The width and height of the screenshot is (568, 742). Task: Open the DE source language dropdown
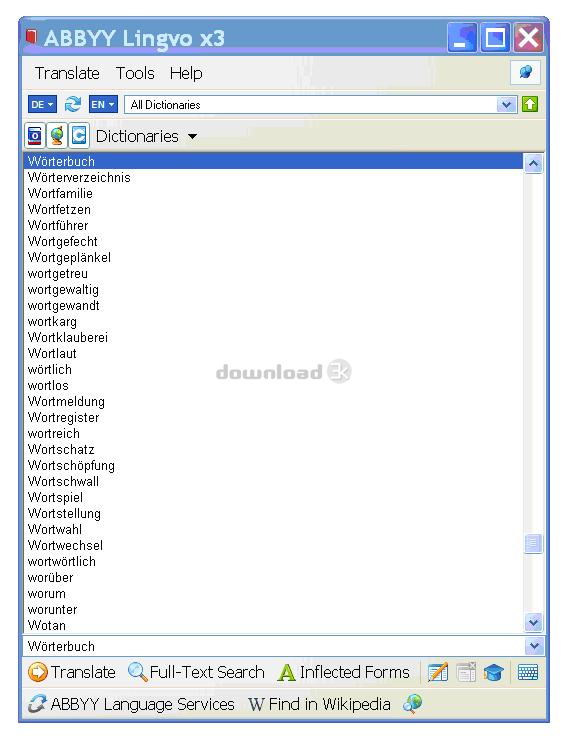42,105
